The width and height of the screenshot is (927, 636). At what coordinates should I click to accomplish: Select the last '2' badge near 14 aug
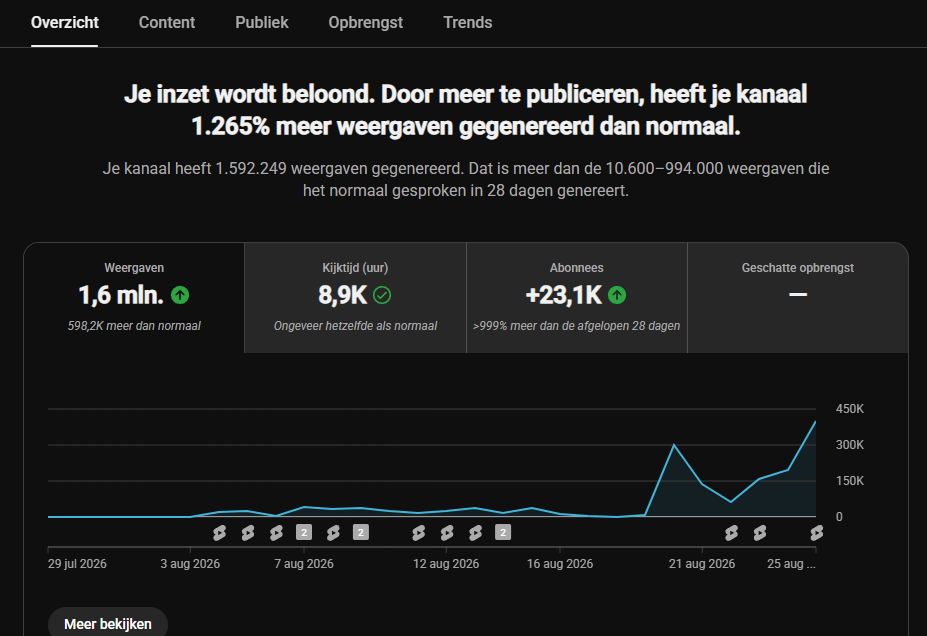coord(503,533)
